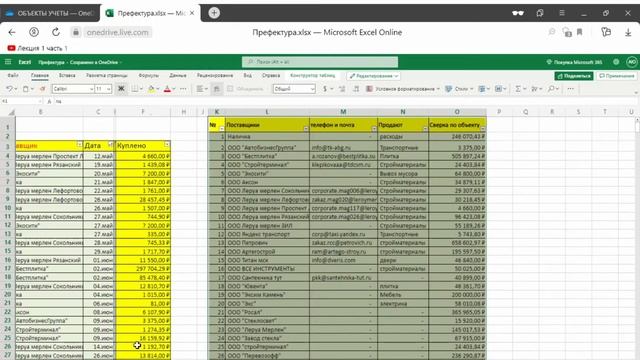The height and width of the screenshot is (360, 640).
Task: Click the Undo arrow in ribbon
Action: click(x=9, y=89)
